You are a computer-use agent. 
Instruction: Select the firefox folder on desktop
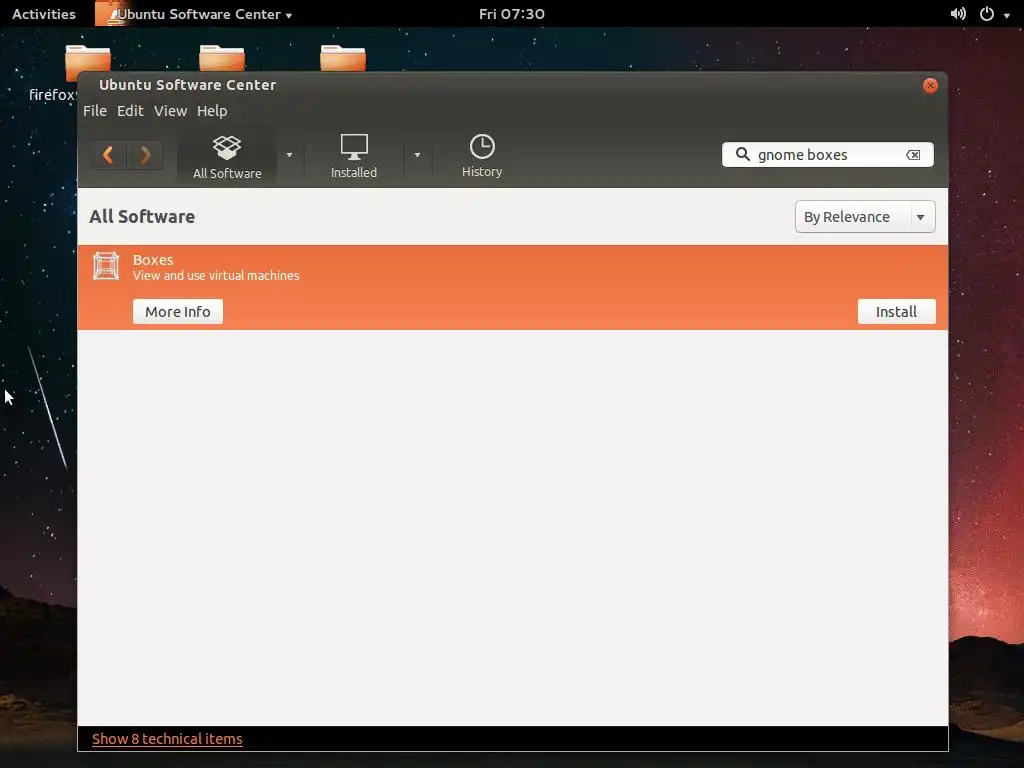(x=88, y=63)
